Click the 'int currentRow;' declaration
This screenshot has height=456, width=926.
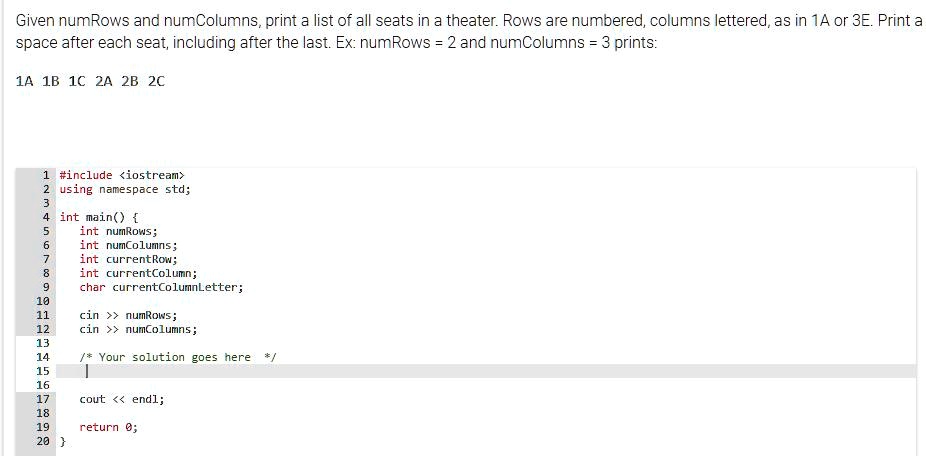click(129, 259)
